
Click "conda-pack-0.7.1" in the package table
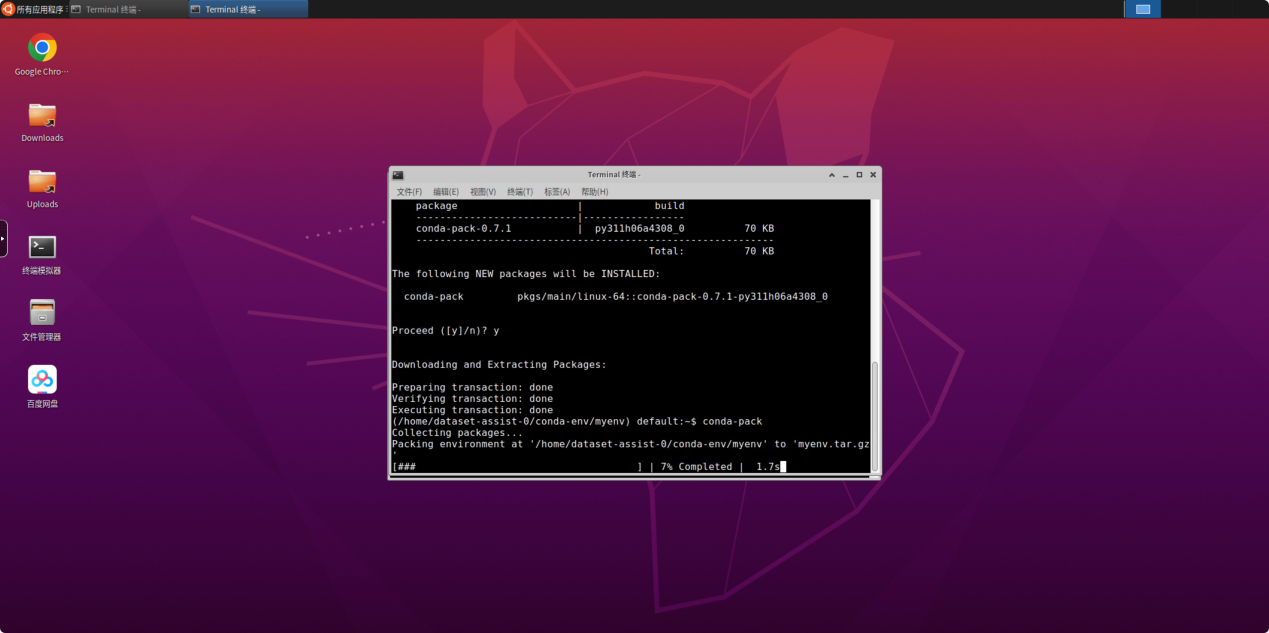pyautogui.click(x=463, y=228)
